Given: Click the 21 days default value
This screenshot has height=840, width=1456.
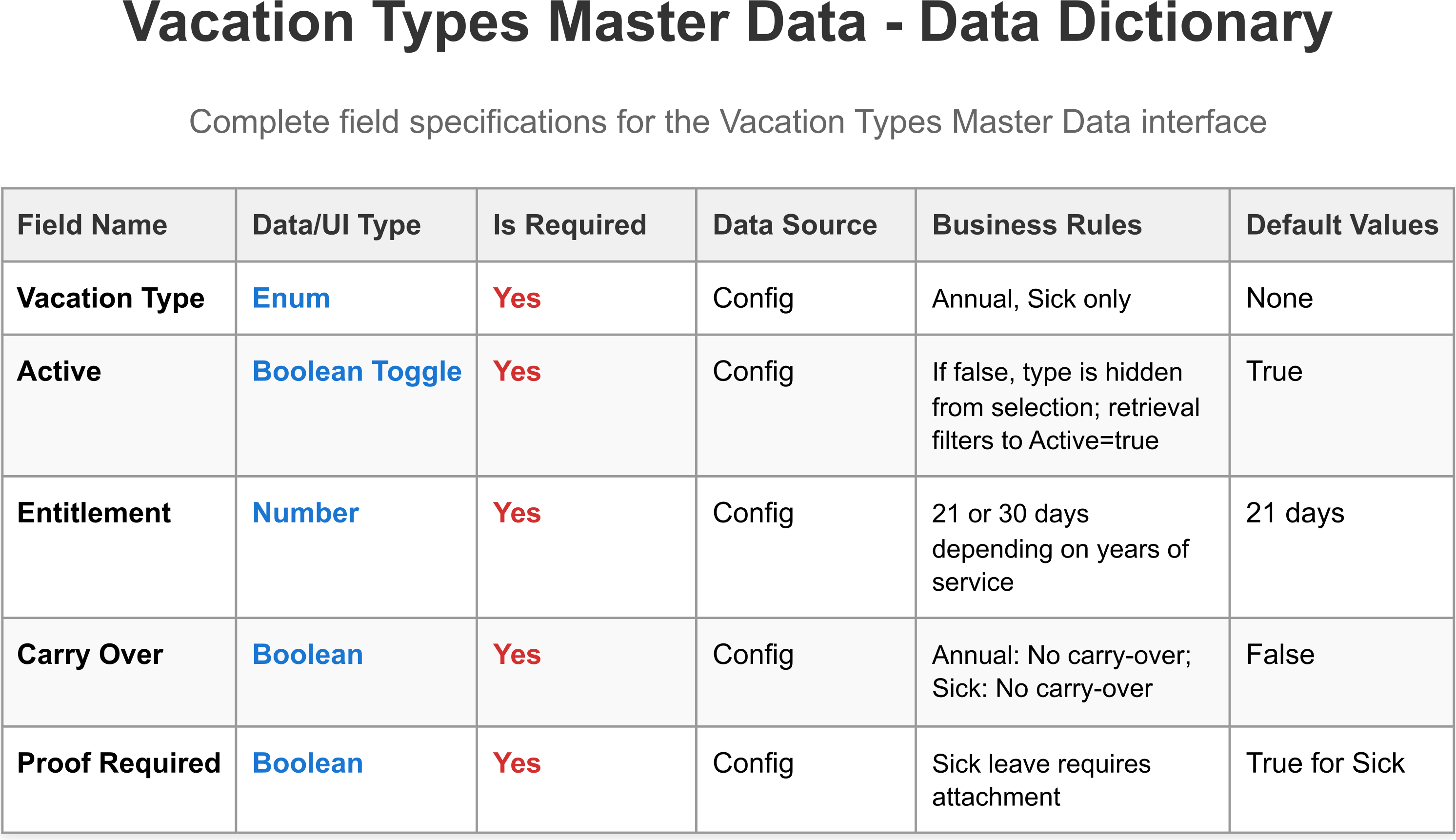Looking at the screenshot, I should (x=1295, y=513).
